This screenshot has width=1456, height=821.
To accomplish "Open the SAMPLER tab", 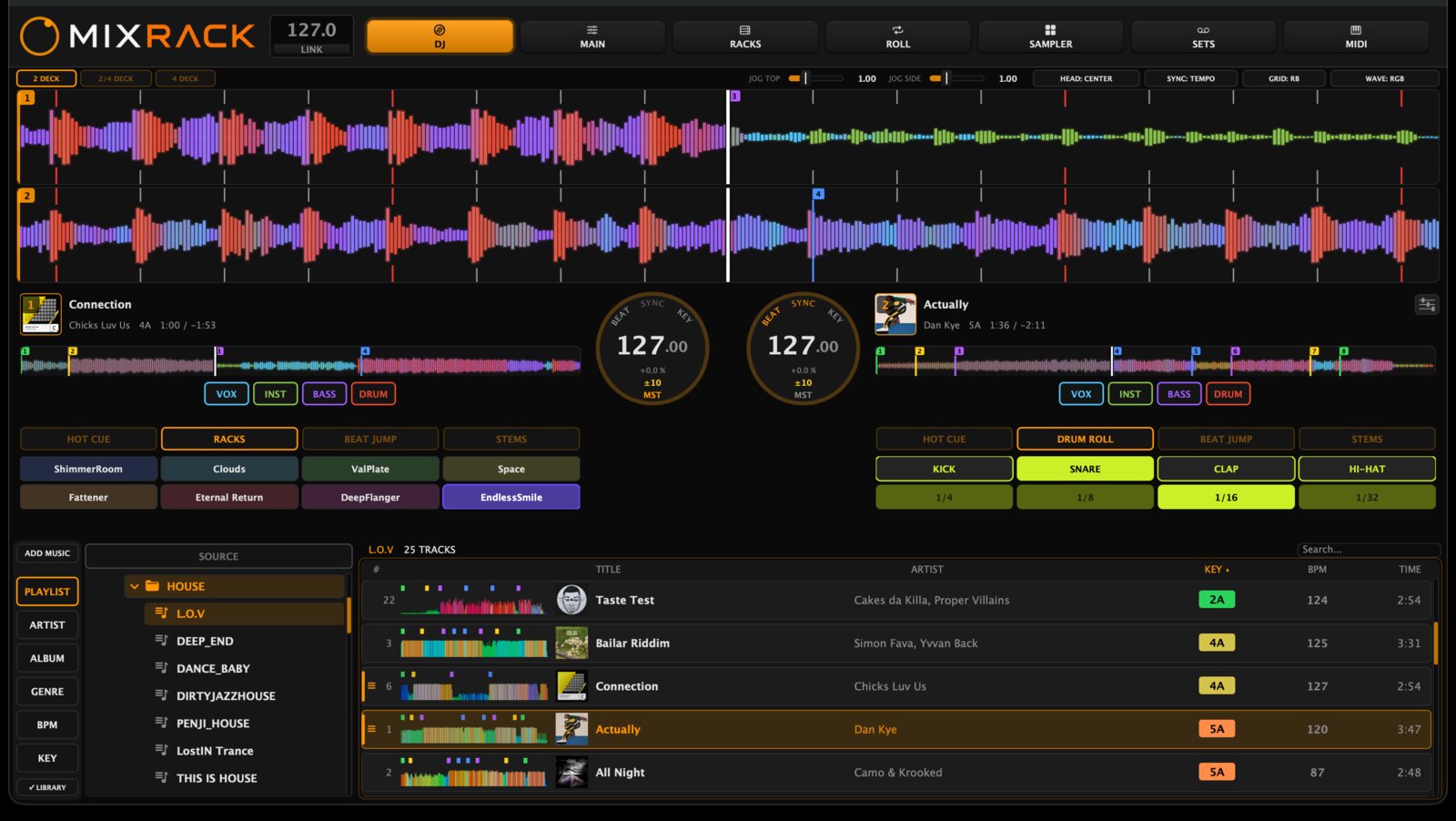I will pos(1051,36).
